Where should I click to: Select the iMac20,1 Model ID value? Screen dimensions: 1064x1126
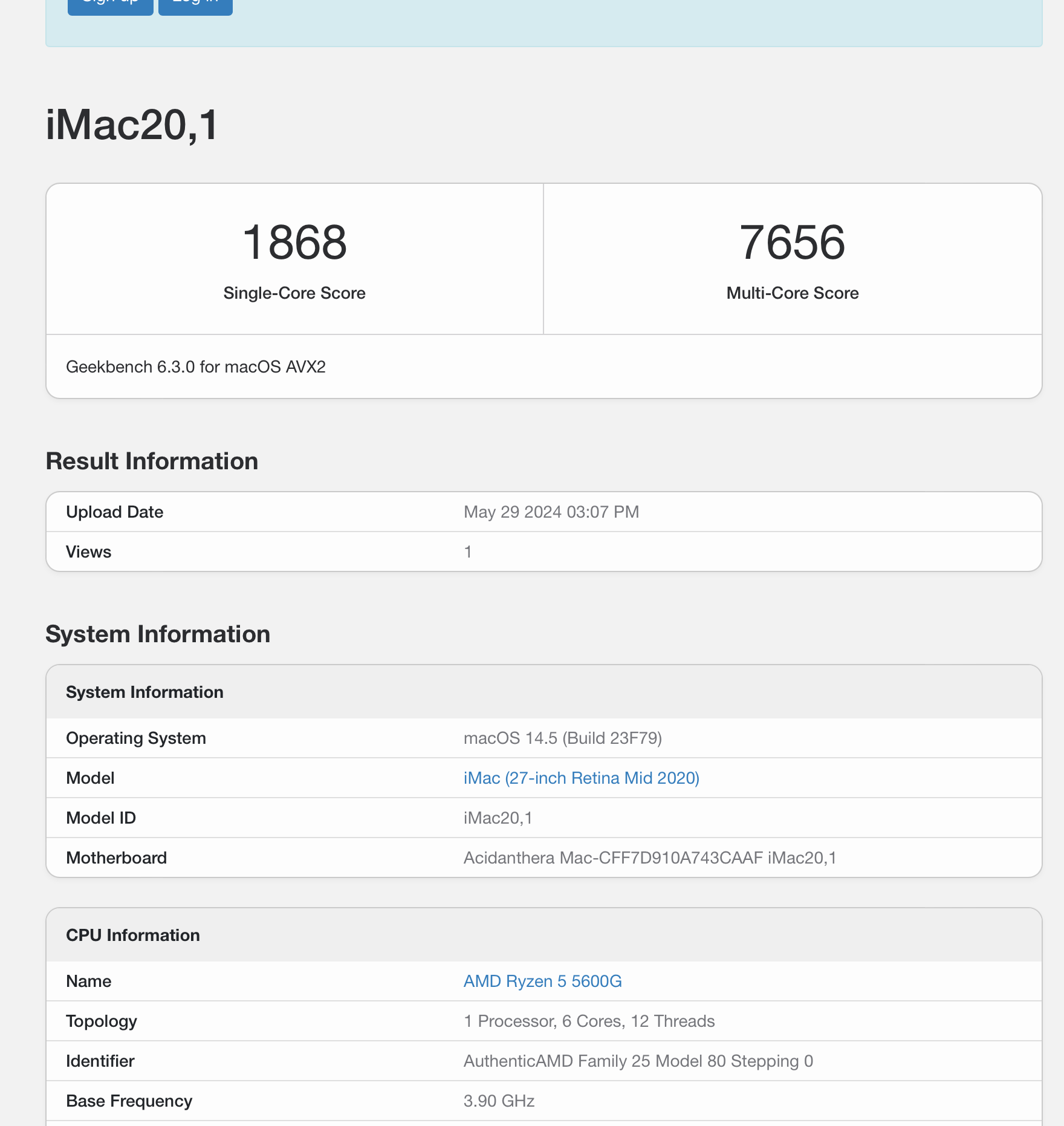coord(498,818)
